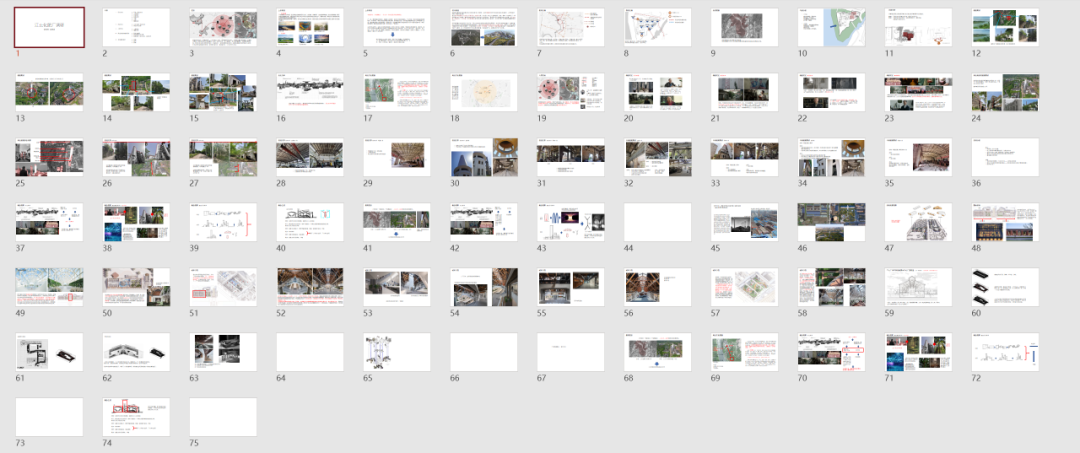This screenshot has height=453, width=1080.
Task: Open slide 2 thumbnail
Action: [136, 28]
